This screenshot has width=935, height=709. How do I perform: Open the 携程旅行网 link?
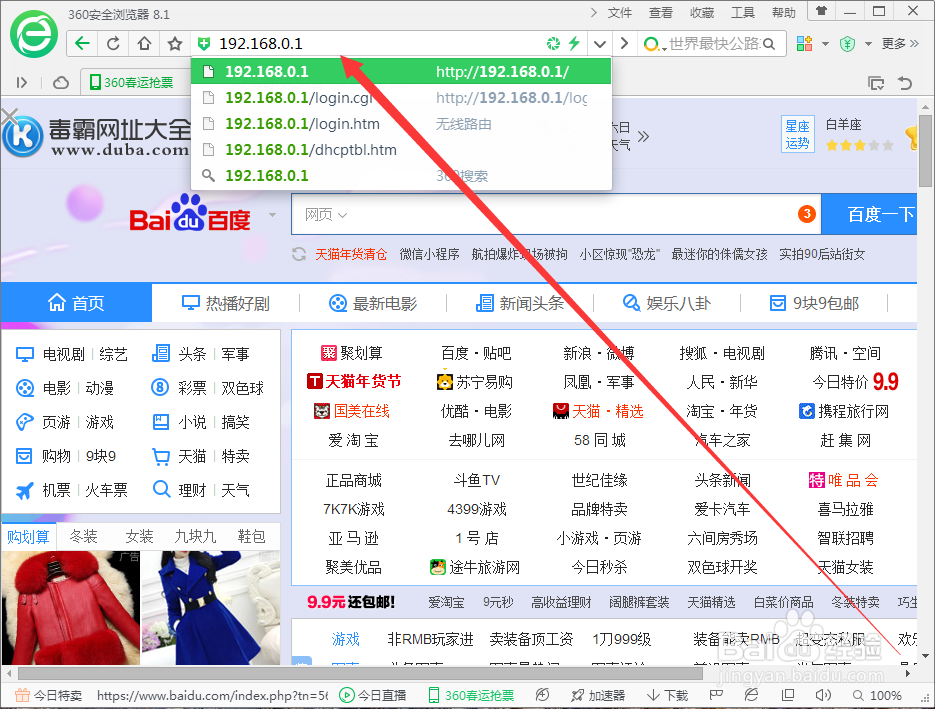tap(844, 411)
